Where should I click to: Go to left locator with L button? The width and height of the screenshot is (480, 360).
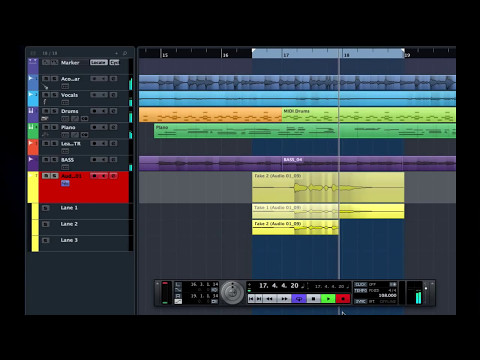point(178,284)
